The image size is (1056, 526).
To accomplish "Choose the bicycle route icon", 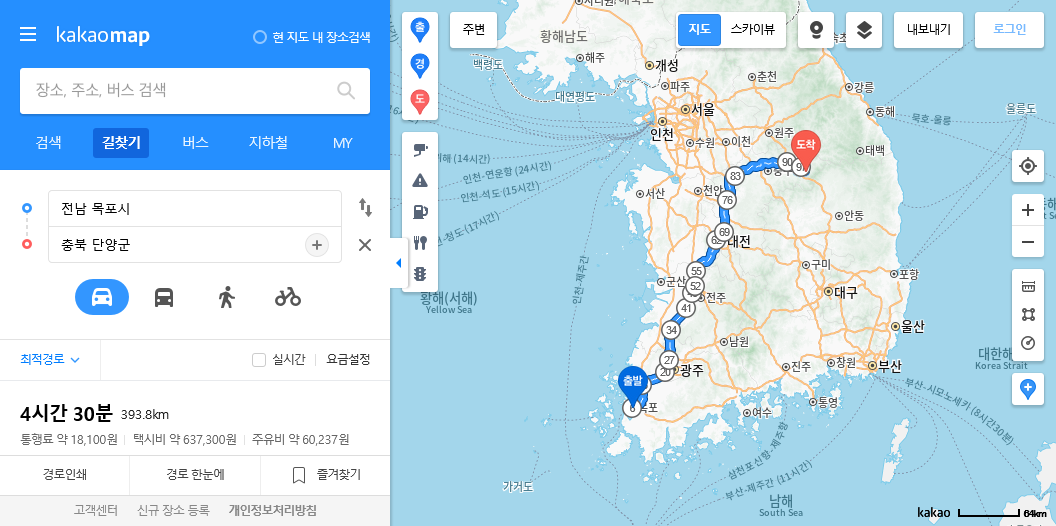I will (288, 297).
